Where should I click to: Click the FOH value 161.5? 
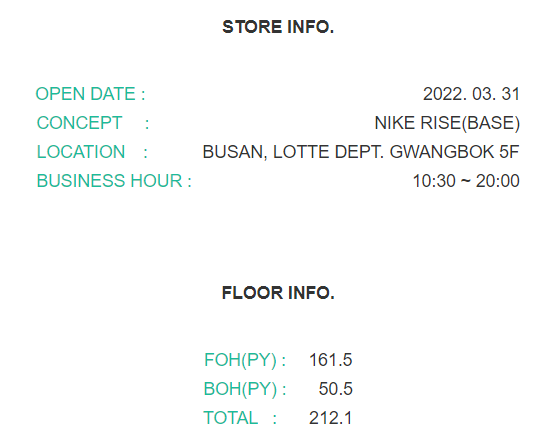click(x=331, y=360)
